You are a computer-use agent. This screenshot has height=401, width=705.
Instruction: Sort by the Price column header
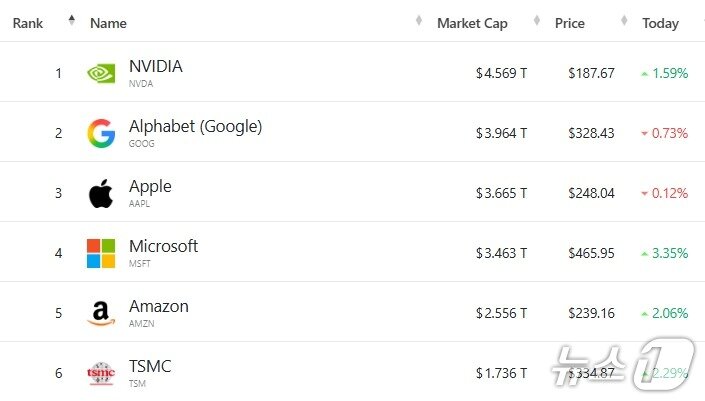(x=570, y=23)
